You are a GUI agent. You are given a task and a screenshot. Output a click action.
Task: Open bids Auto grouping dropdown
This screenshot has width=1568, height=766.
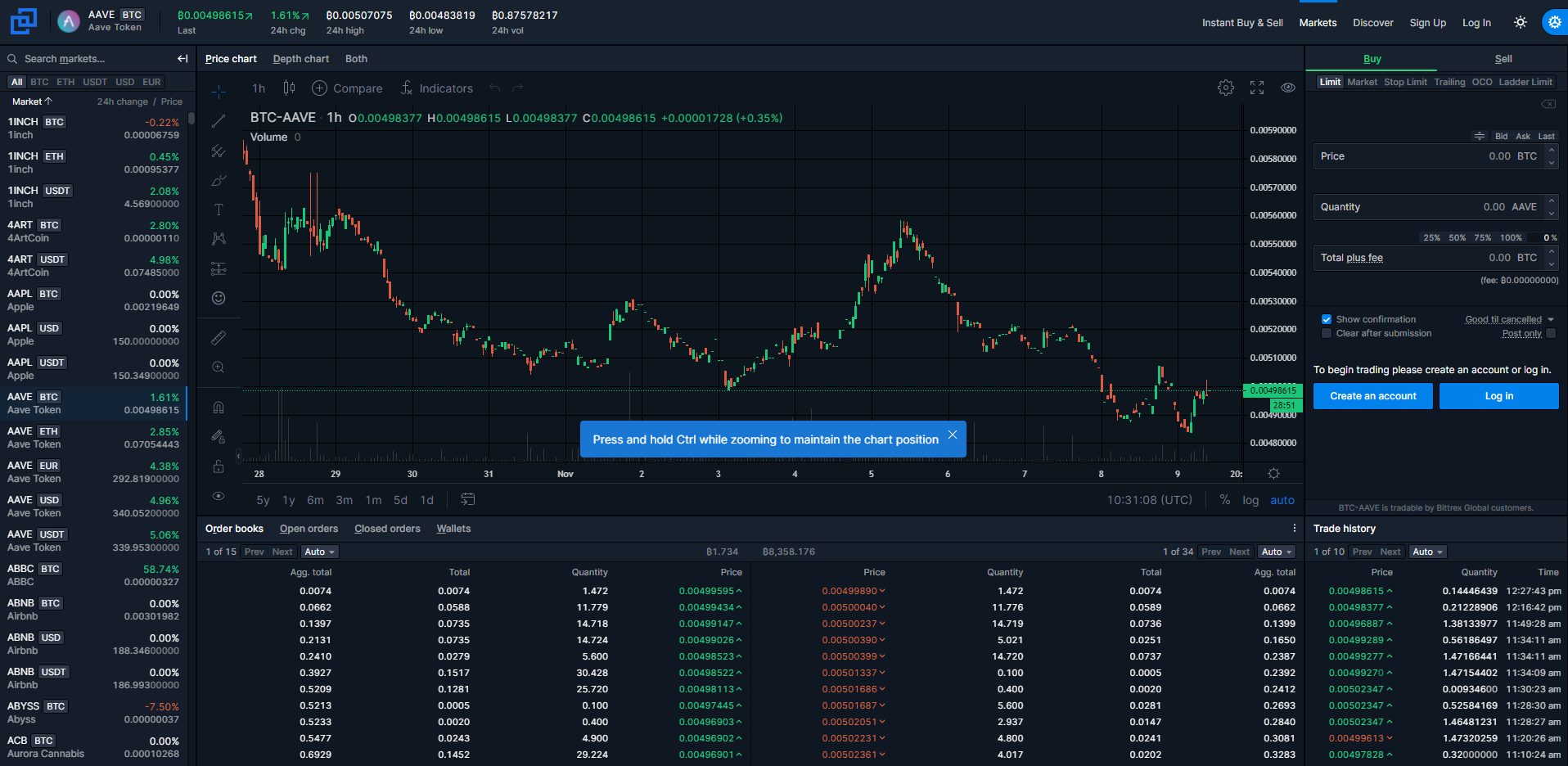click(x=320, y=552)
